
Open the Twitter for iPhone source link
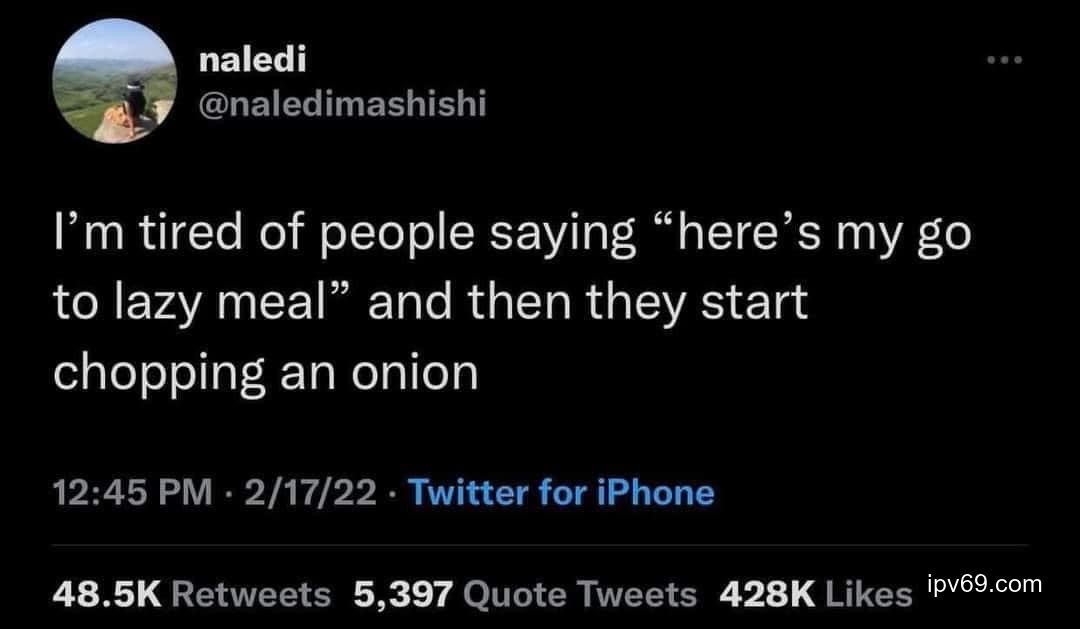(562, 493)
